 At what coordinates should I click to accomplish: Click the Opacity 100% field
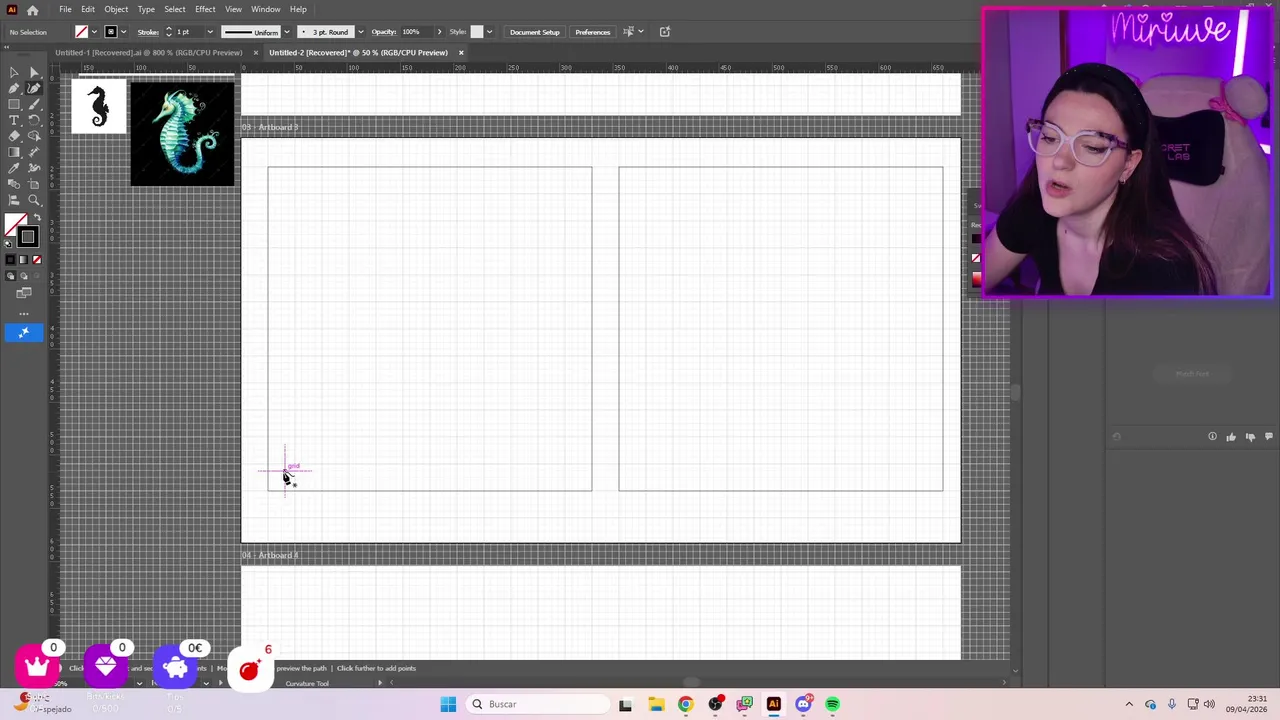(x=415, y=32)
